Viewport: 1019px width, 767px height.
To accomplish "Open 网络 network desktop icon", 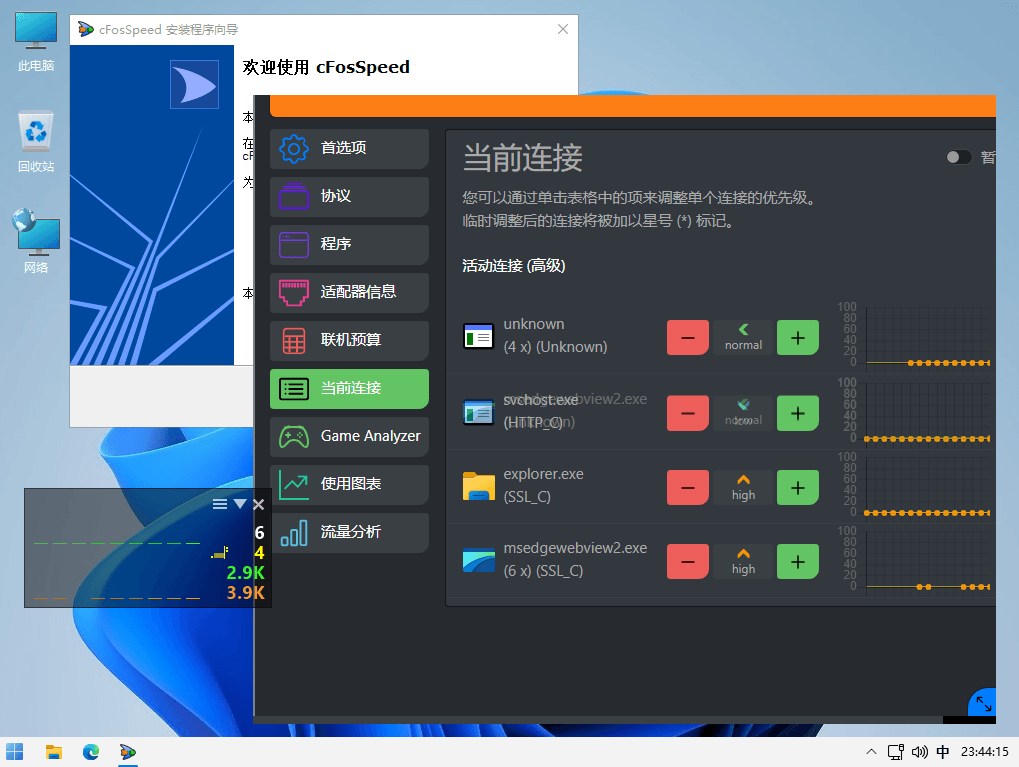I will point(36,242).
